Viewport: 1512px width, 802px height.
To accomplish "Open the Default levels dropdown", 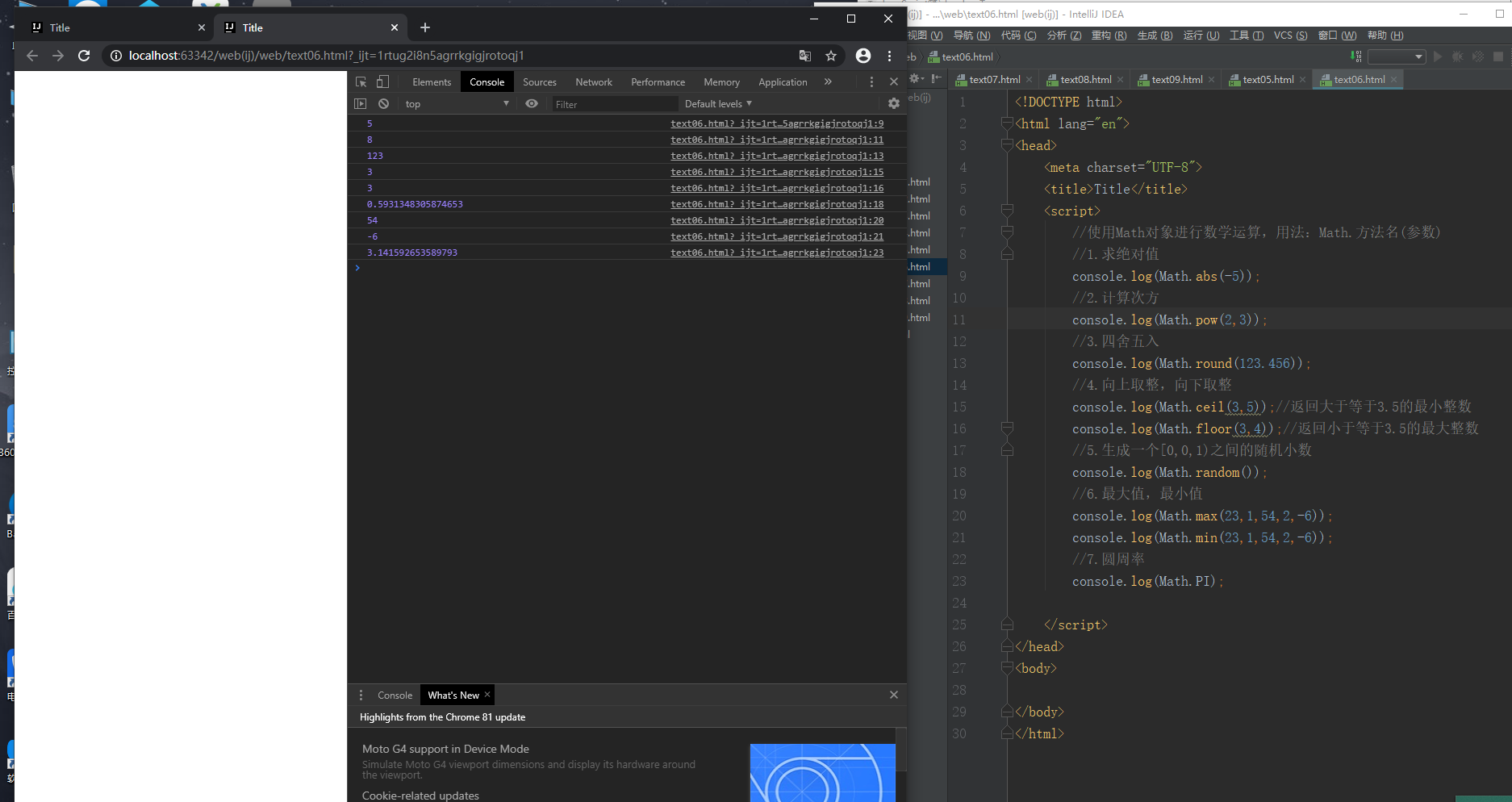I will pos(718,104).
